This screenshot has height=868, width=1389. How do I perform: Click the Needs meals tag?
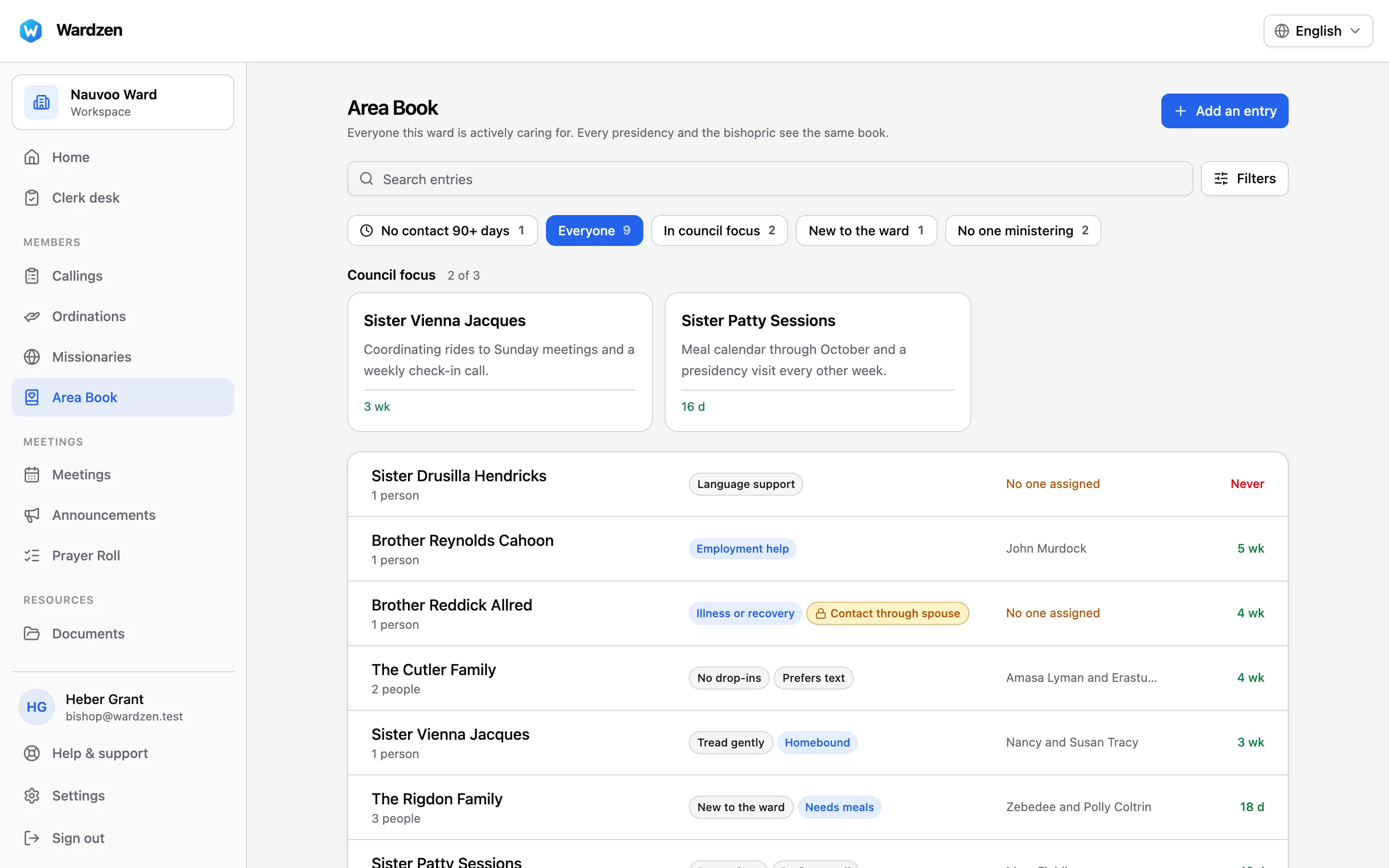[839, 807]
